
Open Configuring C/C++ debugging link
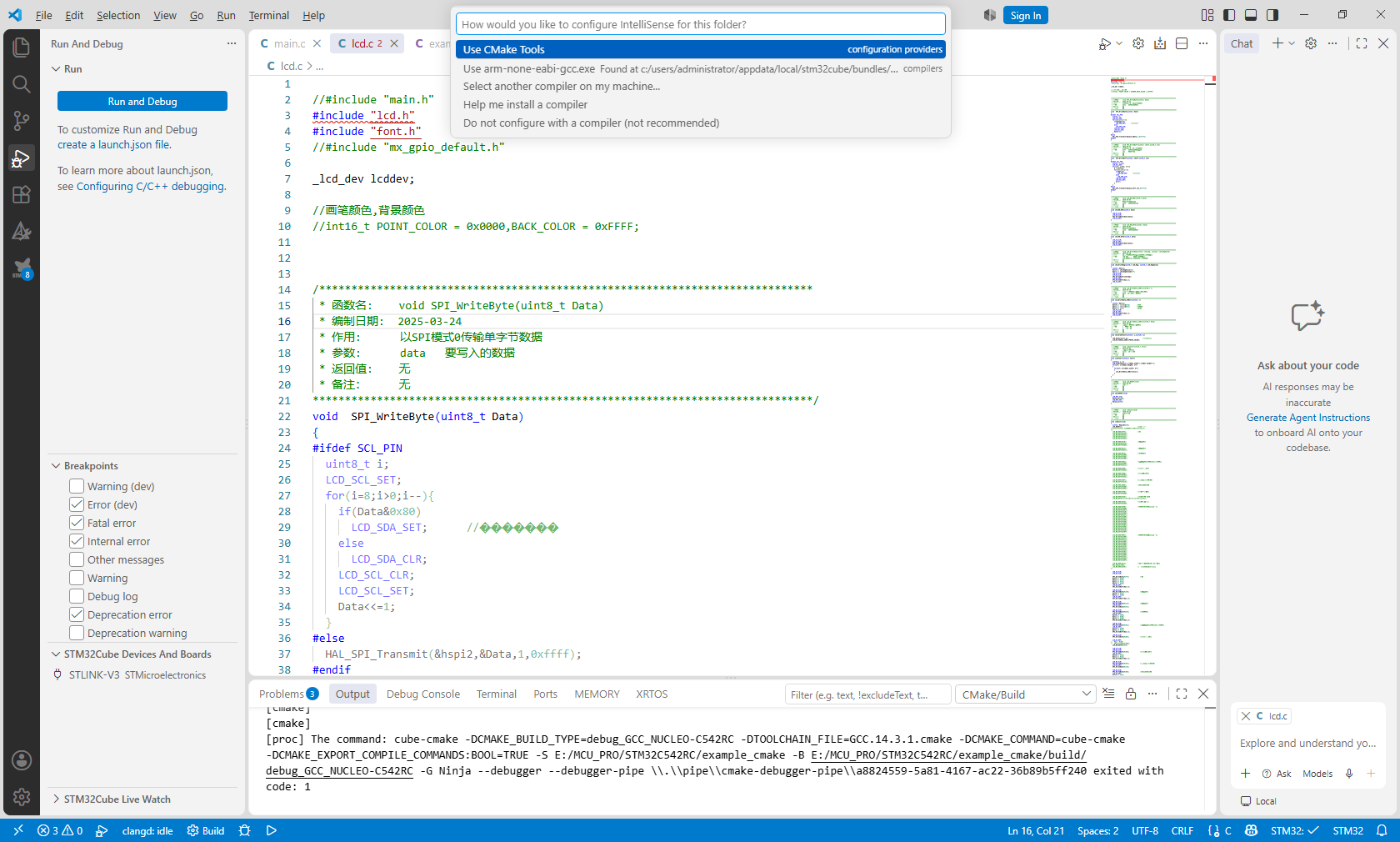(151, 186)
